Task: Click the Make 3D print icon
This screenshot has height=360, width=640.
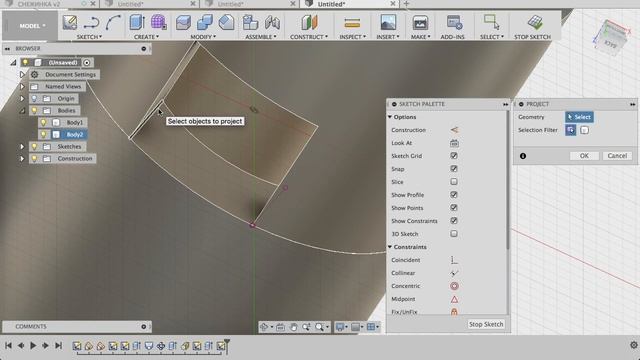Action: click(420, 23)
